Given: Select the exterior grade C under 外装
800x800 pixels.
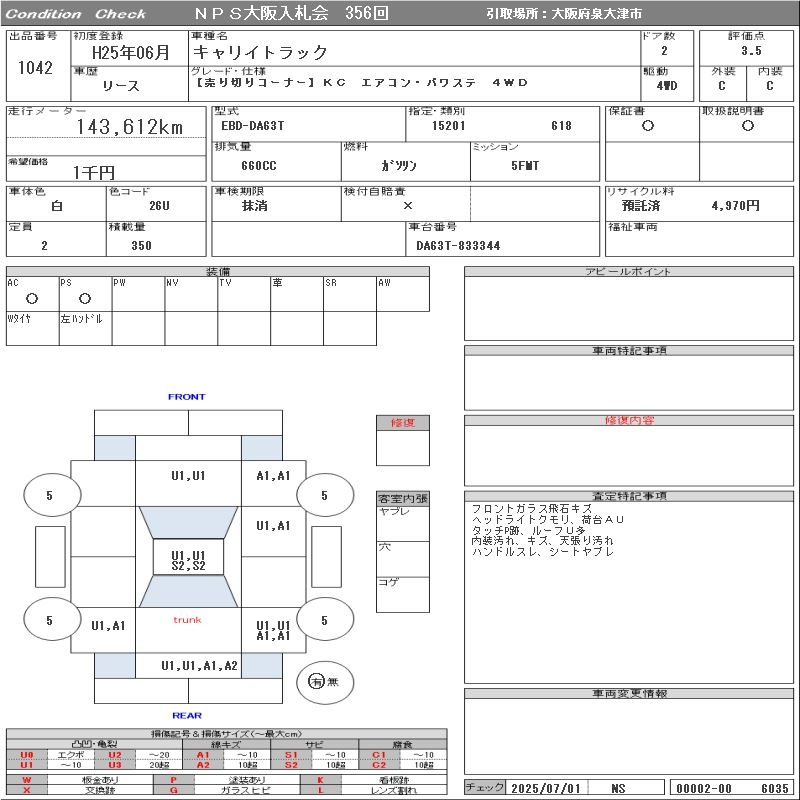Looking at the screenshot, I should click(x=721, y=86).
